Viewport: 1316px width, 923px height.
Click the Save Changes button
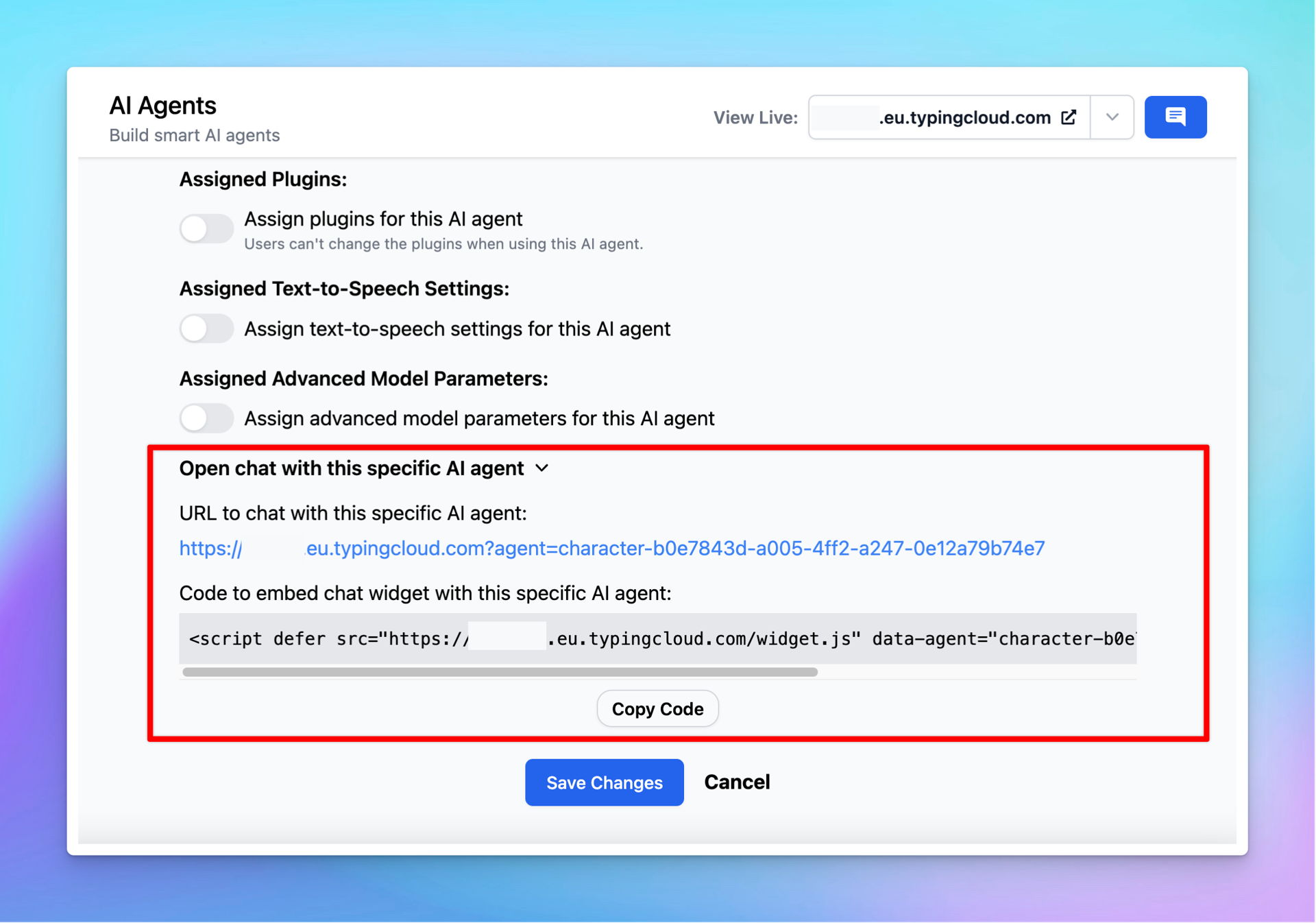coord(604,782)
